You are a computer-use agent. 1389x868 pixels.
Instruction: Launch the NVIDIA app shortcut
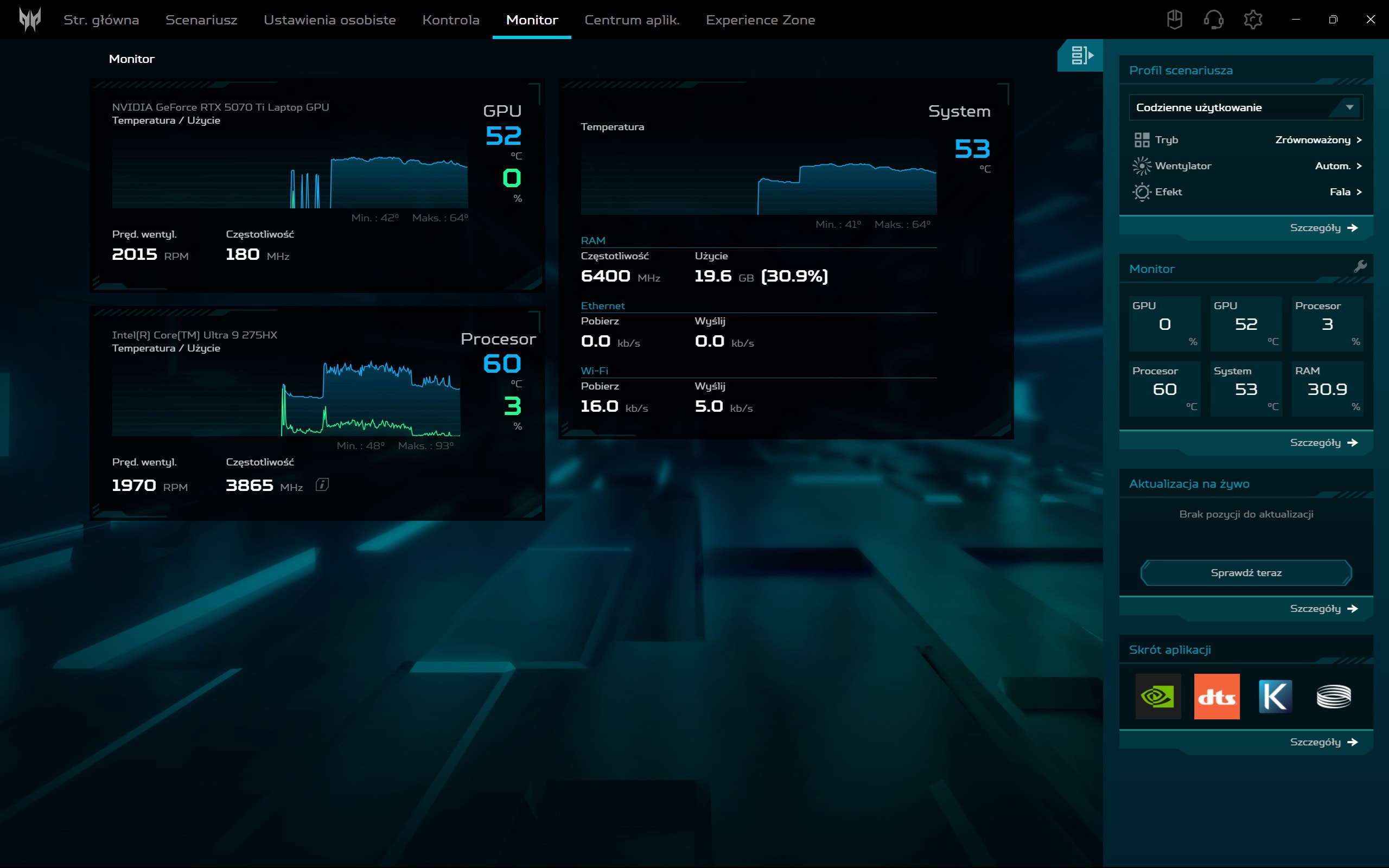click(1158, 697)
